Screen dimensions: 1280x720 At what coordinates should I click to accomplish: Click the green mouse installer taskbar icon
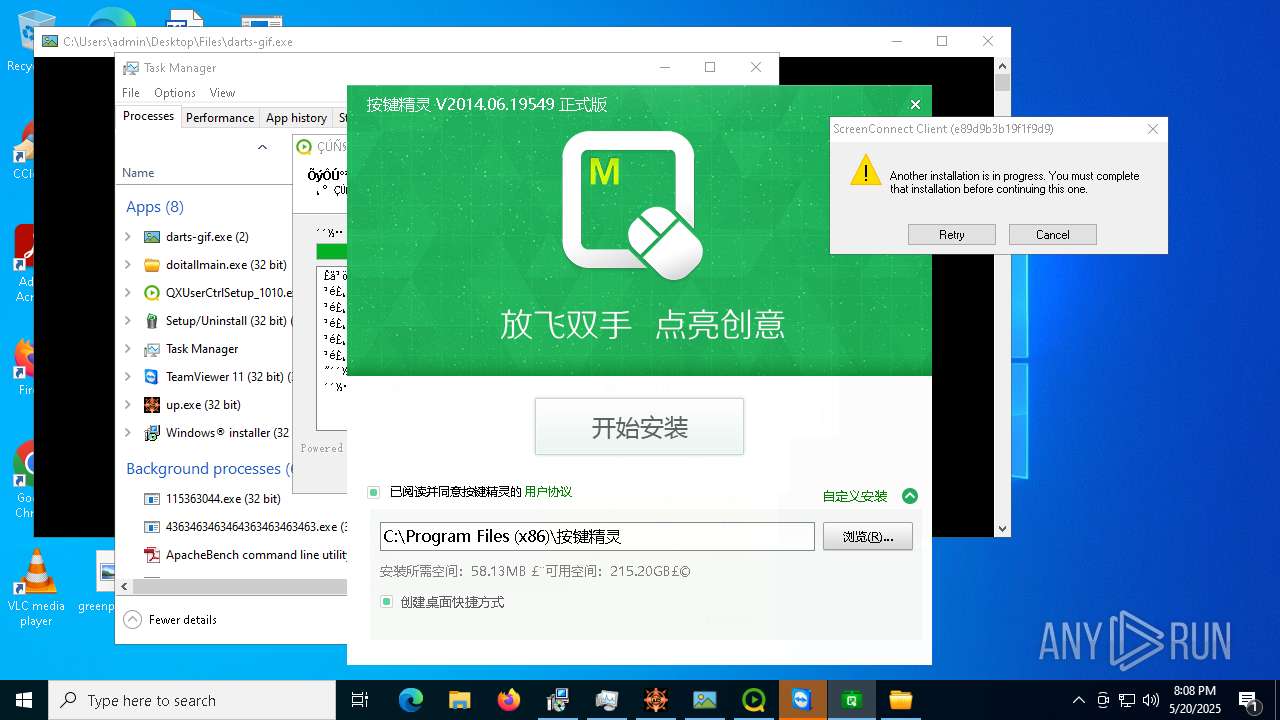point(852,700)
